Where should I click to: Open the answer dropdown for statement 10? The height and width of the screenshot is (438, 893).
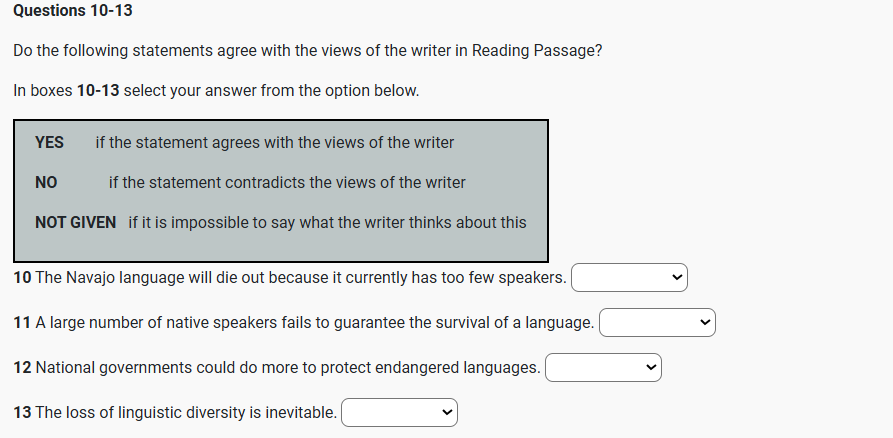[629, 277]
